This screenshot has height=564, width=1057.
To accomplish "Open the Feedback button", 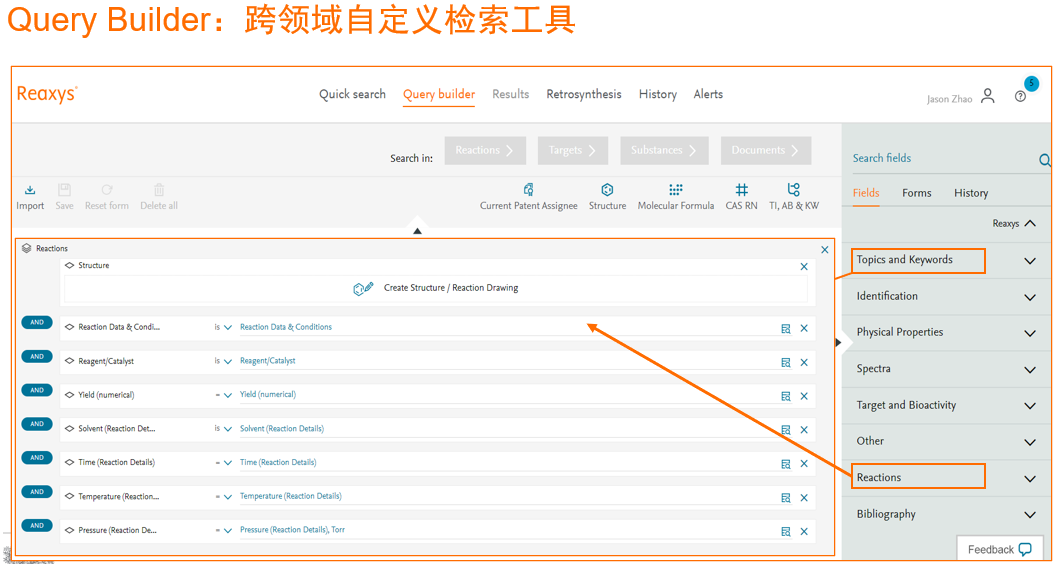I will click(1000, 549).
